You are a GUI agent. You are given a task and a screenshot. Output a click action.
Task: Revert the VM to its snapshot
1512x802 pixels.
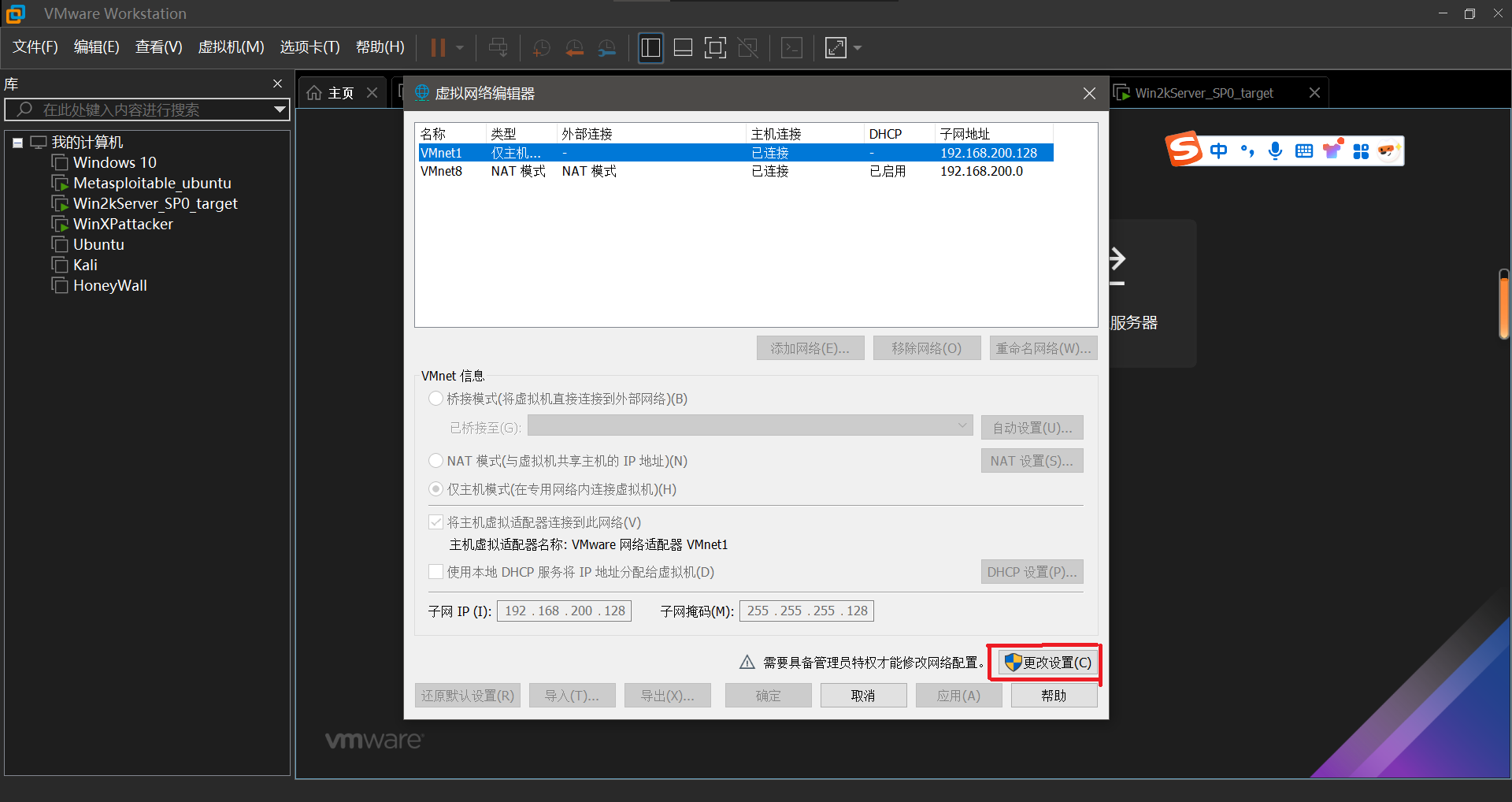click(x=574, y=47)
